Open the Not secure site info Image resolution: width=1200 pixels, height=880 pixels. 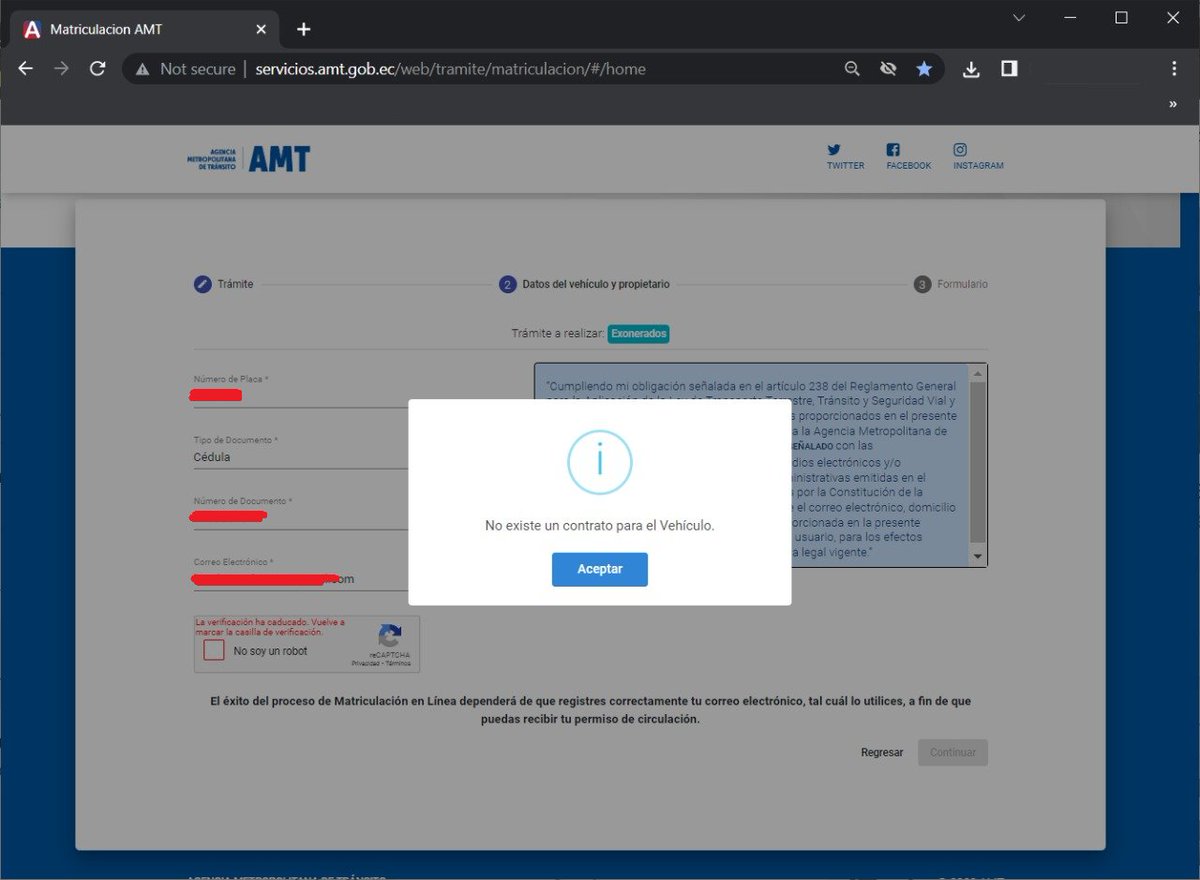186,69
